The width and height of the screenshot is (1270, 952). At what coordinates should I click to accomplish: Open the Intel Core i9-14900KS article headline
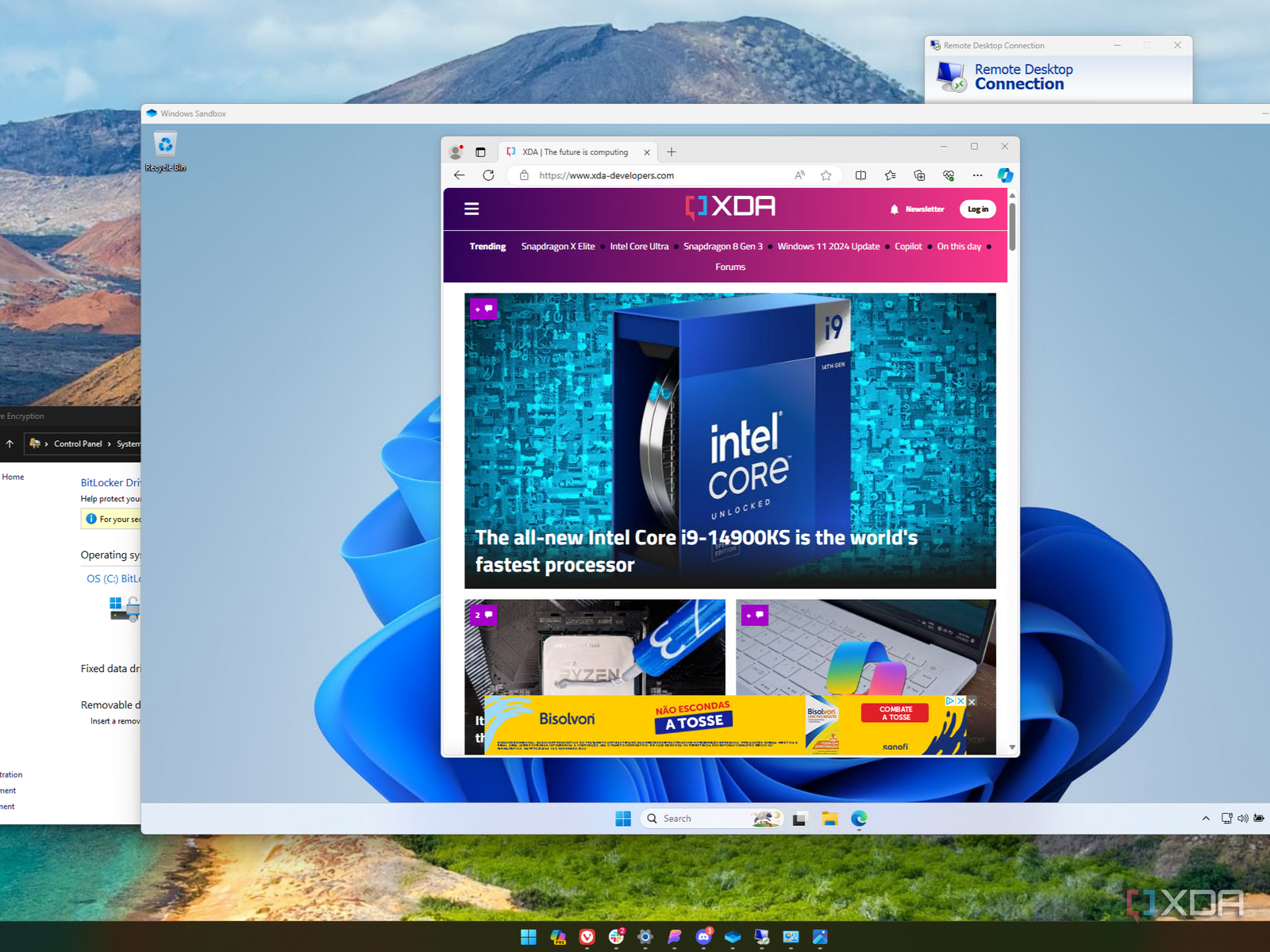(696, 551)
